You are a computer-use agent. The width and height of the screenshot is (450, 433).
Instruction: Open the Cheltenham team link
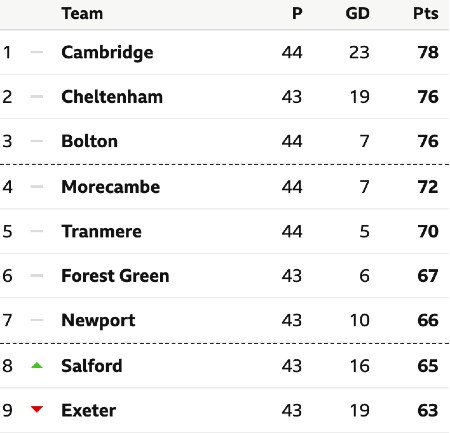coord(112,97)
